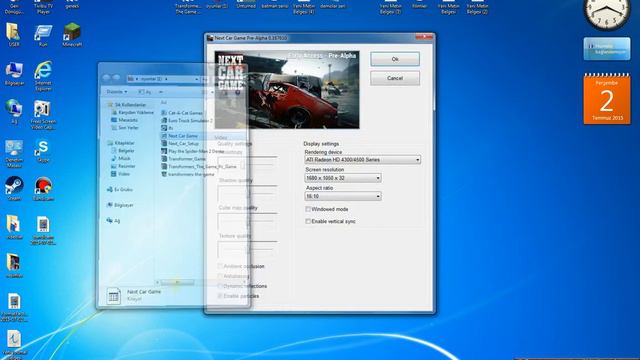Open the Screen resolution dropdown
The image size is (640, 360).
point(343,178)
